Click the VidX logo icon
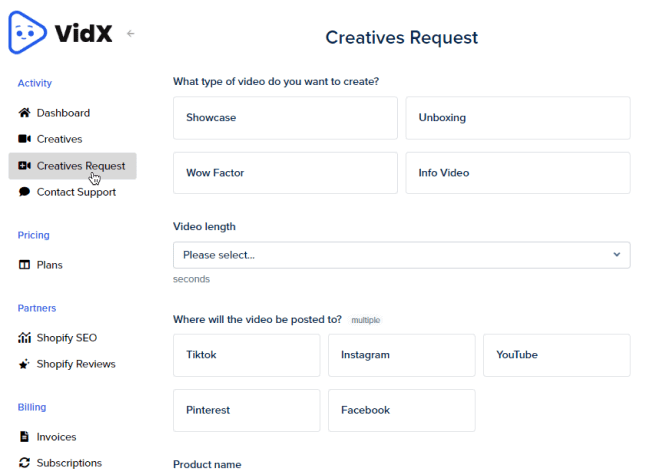Image resolution: width=648 pixels, height=471 pixels. [x=28, y=32]
